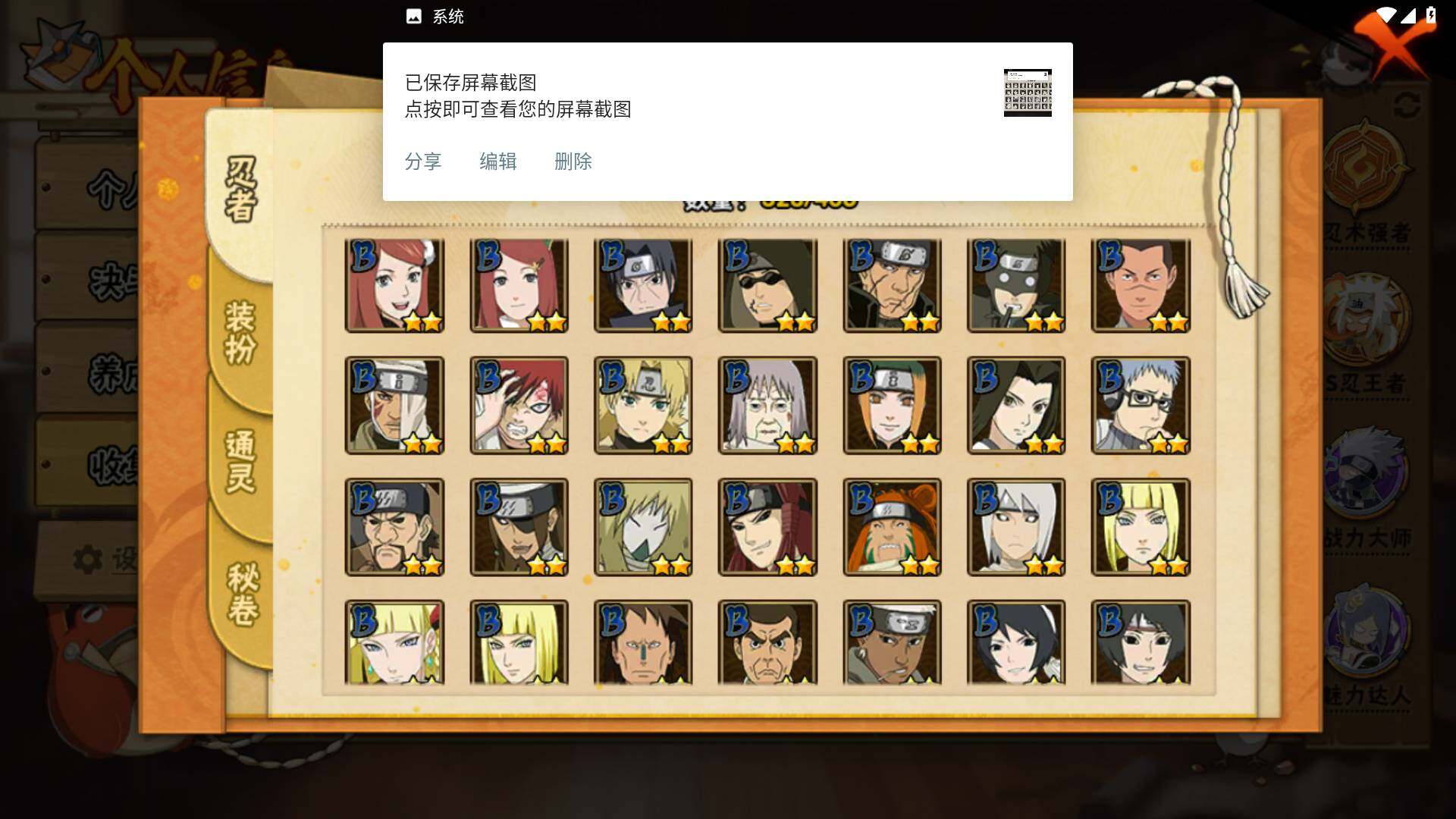Viewport: 1456px width, 819px height.
Task: Tap 分享 to share the screenshot
Action: (423, 162)
